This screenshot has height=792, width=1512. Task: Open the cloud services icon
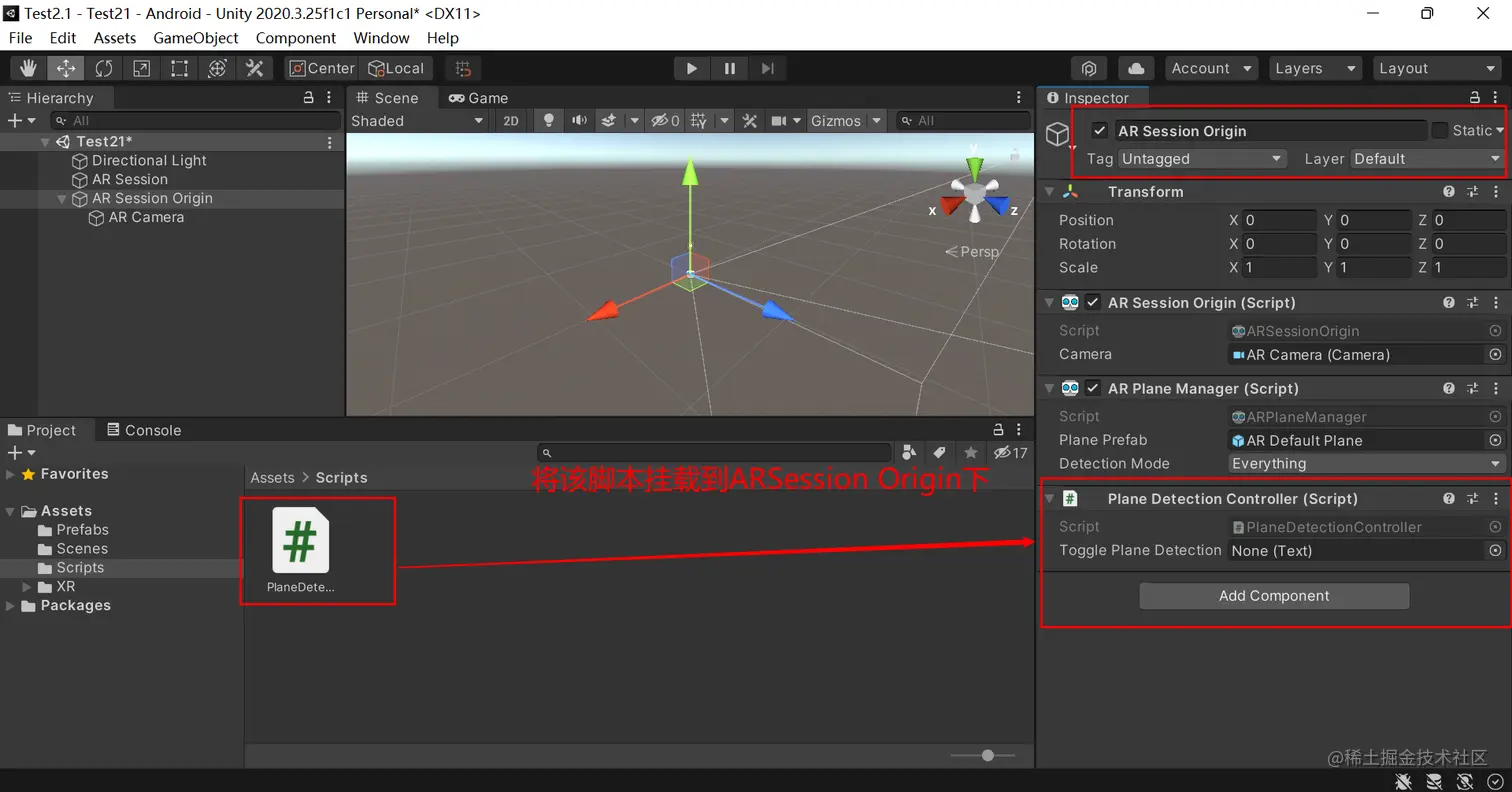[x=1136, y=68]
